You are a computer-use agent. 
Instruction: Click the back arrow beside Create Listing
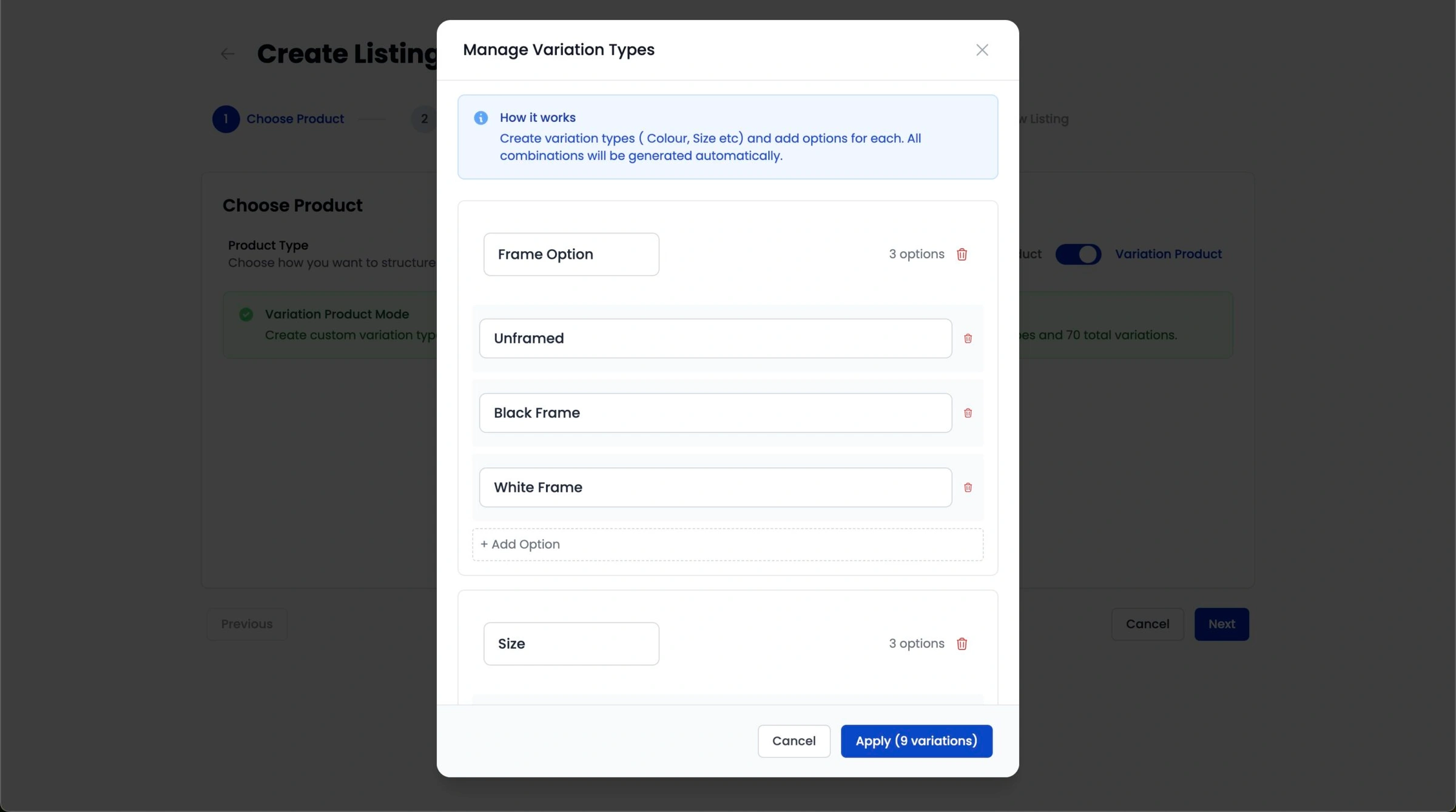click(227, 54)
